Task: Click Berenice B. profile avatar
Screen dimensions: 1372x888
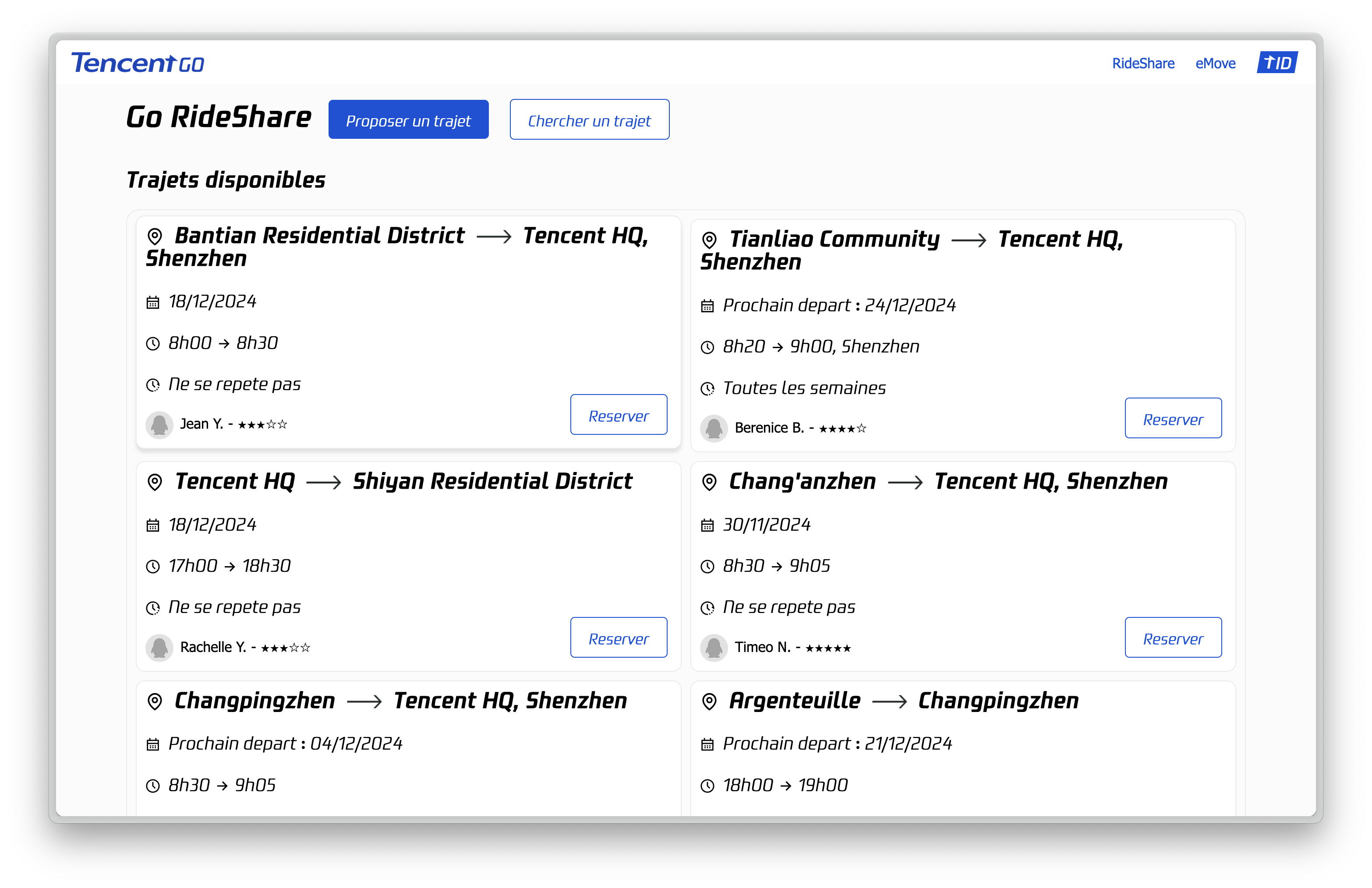Action: [x=714, y=428]
